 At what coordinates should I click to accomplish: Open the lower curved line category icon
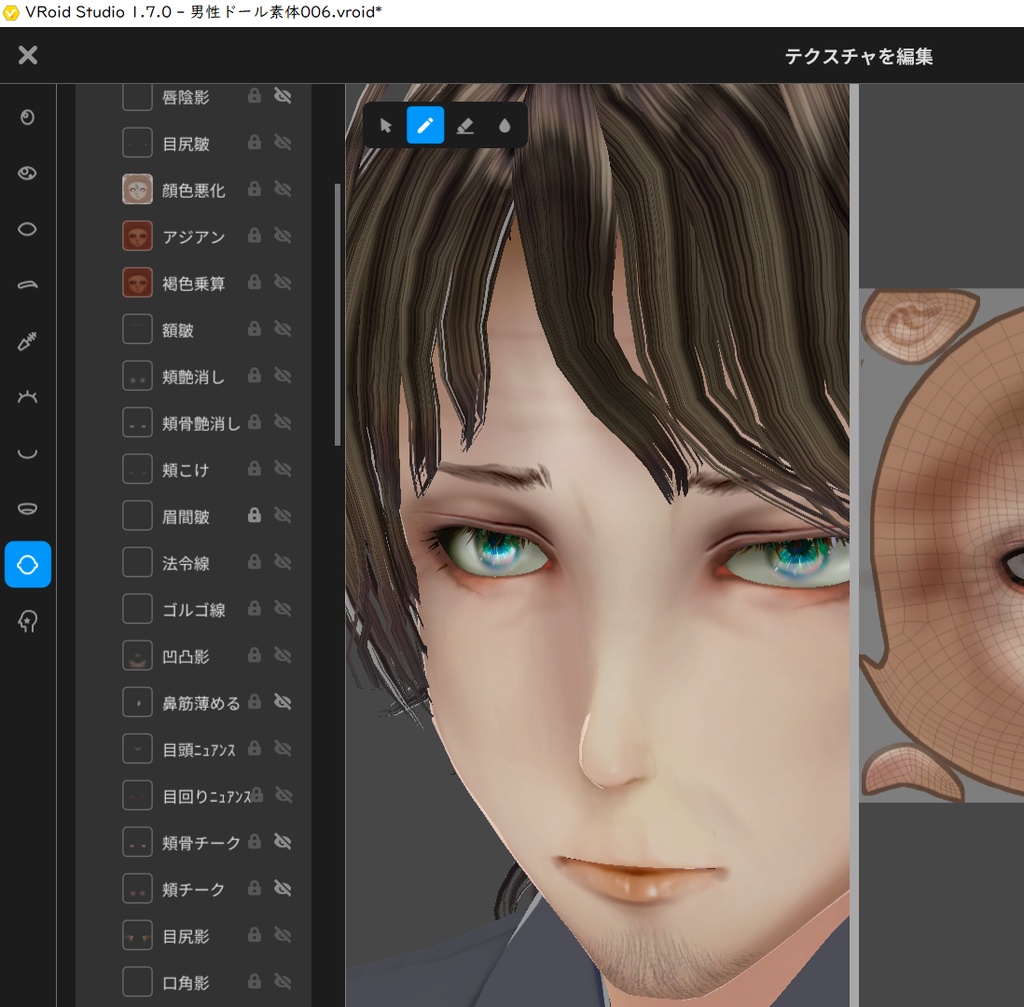[27, 453]
